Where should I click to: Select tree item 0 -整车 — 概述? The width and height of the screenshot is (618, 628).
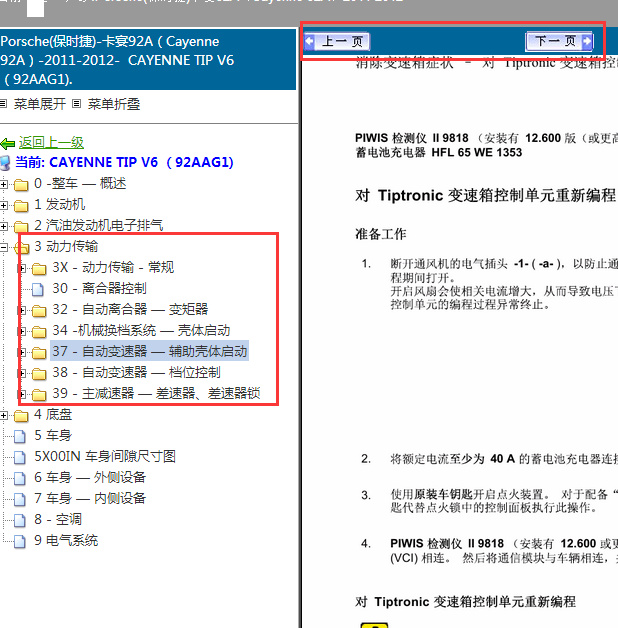point(80,183)
